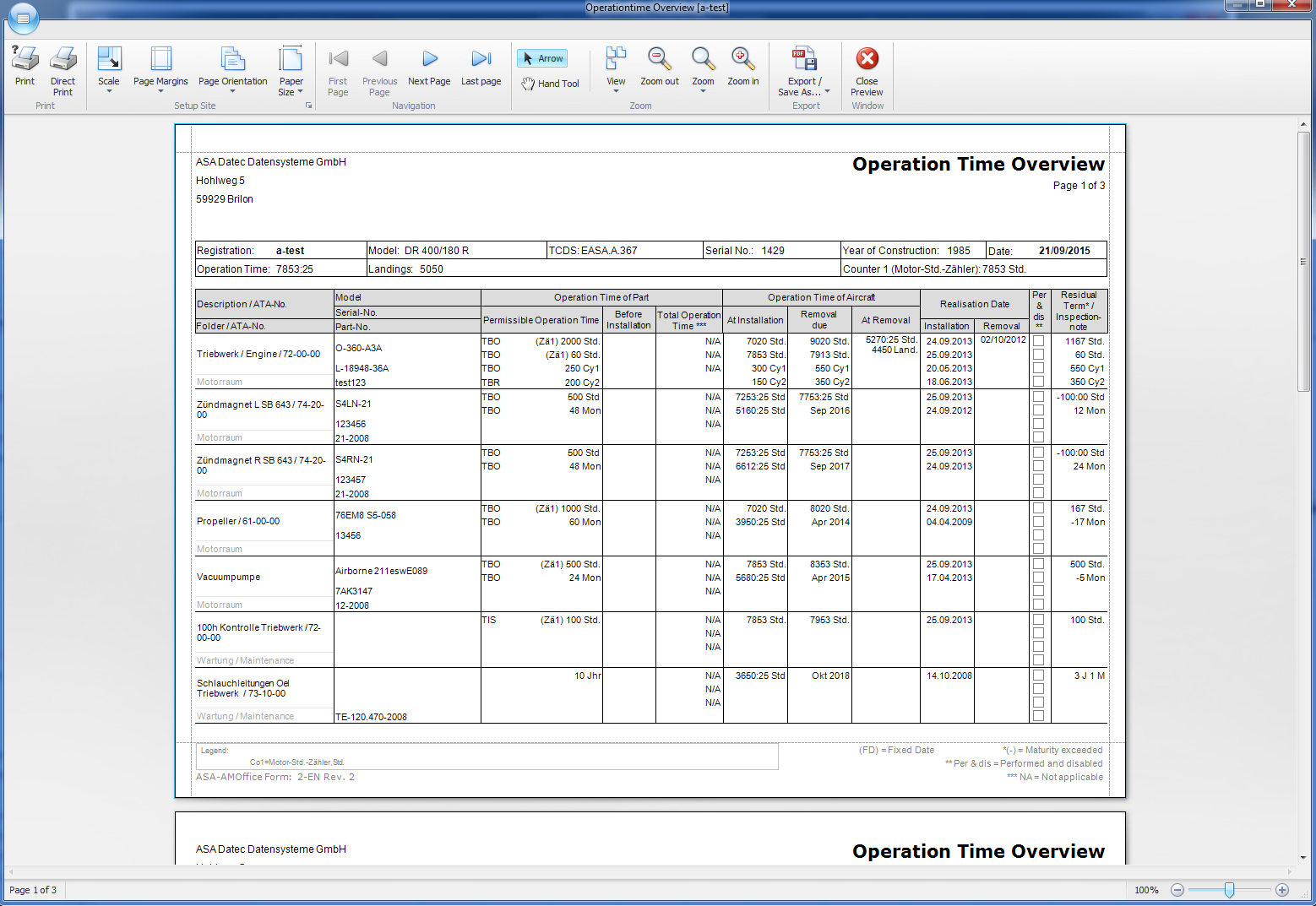The height and width of the screenshot is (906, 1316).
Task: Tick the first checkbox in Propeller row
Action: click(1038, 508)
